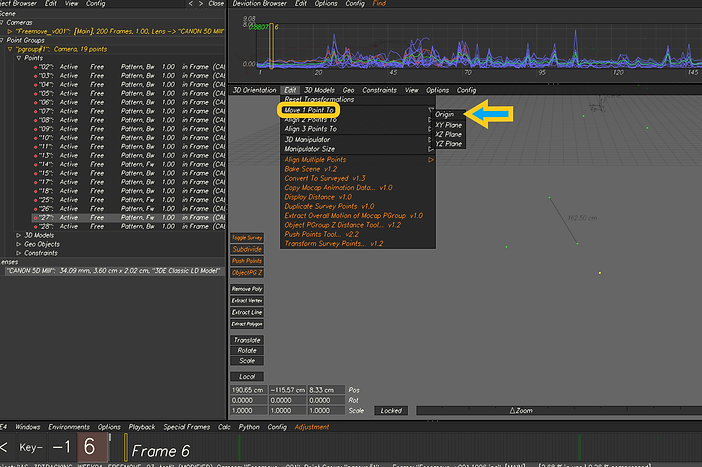Enable Scale manipulation mode
This screenshot has width=702, height=467.
(247, 360)
